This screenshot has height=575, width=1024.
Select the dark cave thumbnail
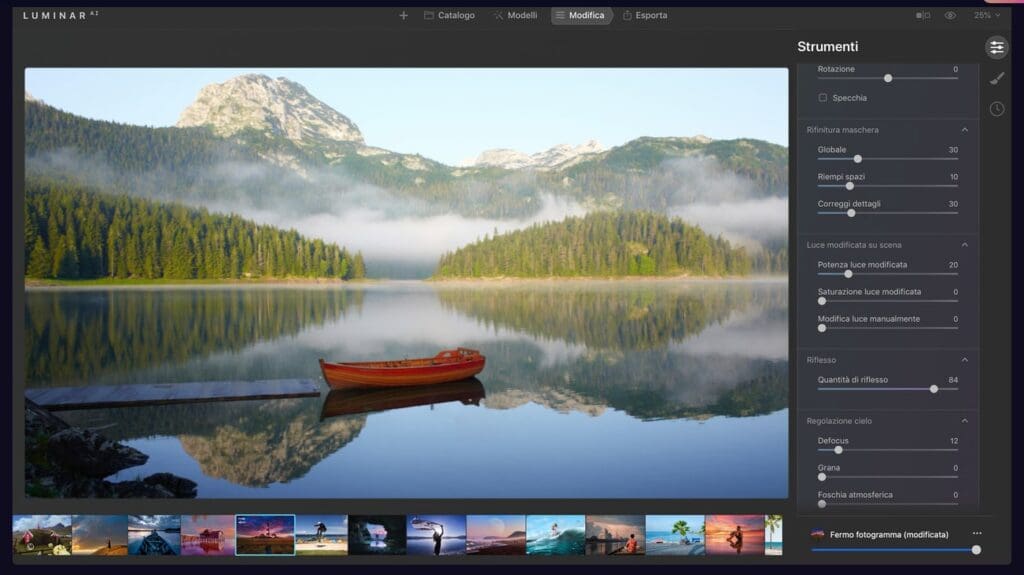[x=377, y=535]
